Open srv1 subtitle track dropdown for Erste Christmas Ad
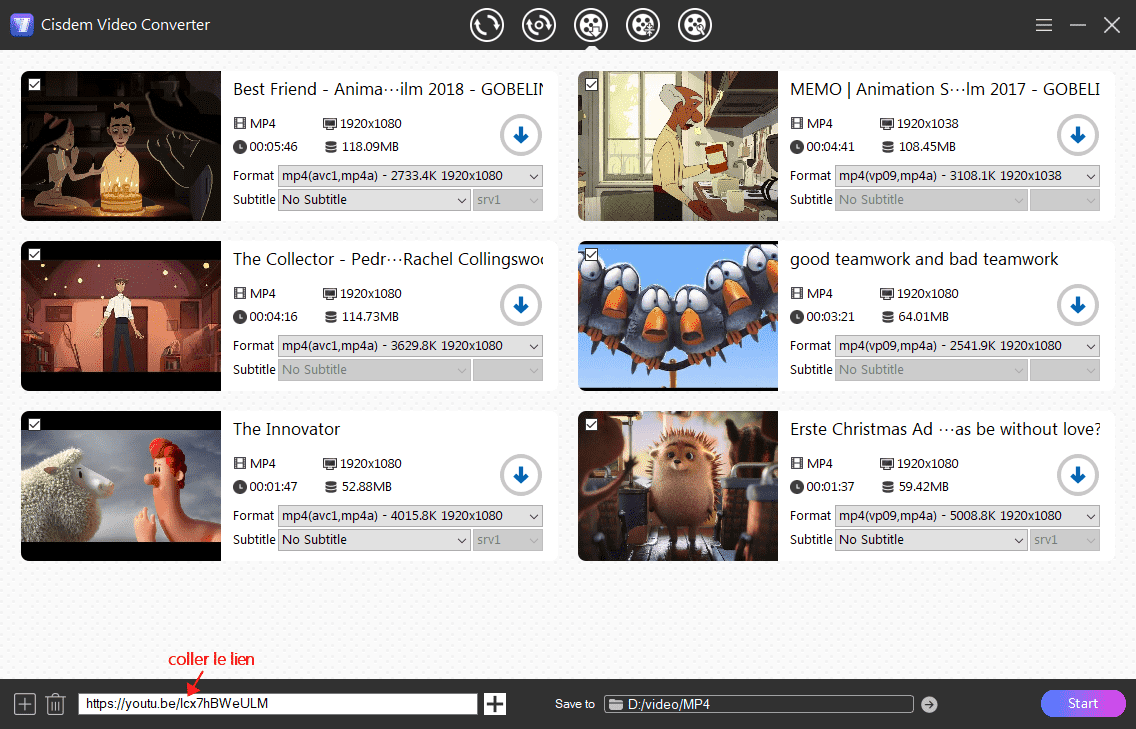 coord(1065,540)
